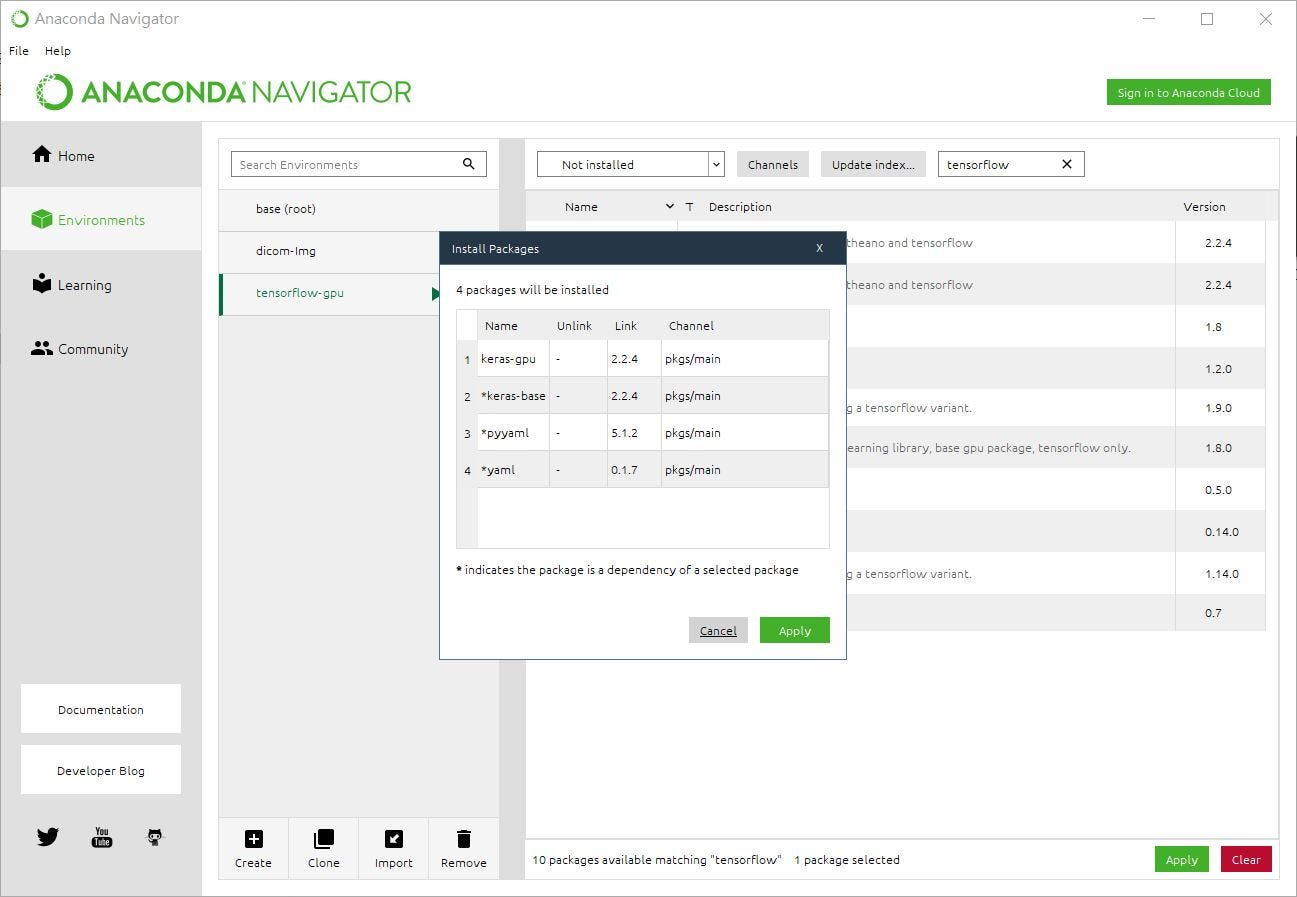Click the Channel column header in dialog
This screenshot has height=897, width=1297.
[691, 325]
